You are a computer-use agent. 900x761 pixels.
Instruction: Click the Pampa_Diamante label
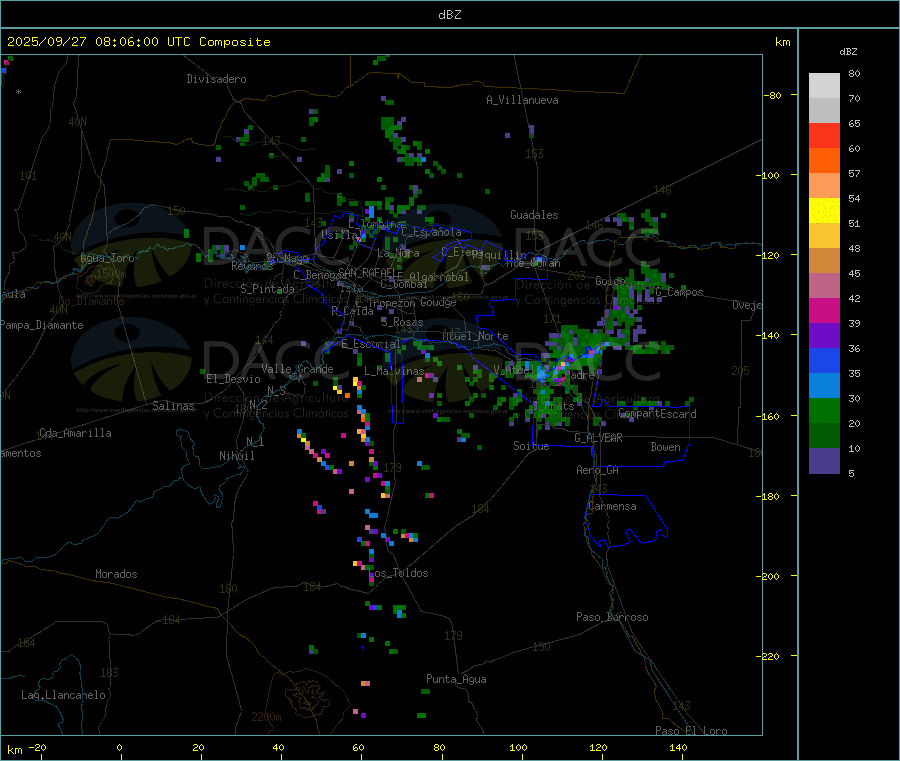(x=42, y=325)
